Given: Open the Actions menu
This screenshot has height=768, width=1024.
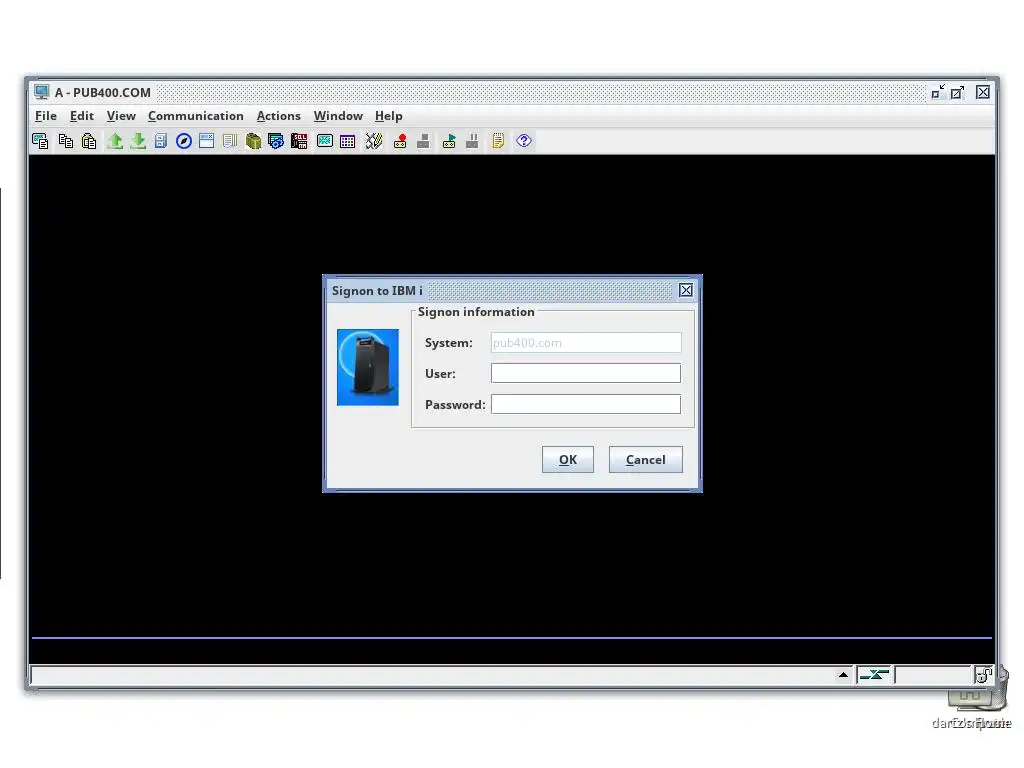Looking at the screenshot, I should tap(278, 116).
